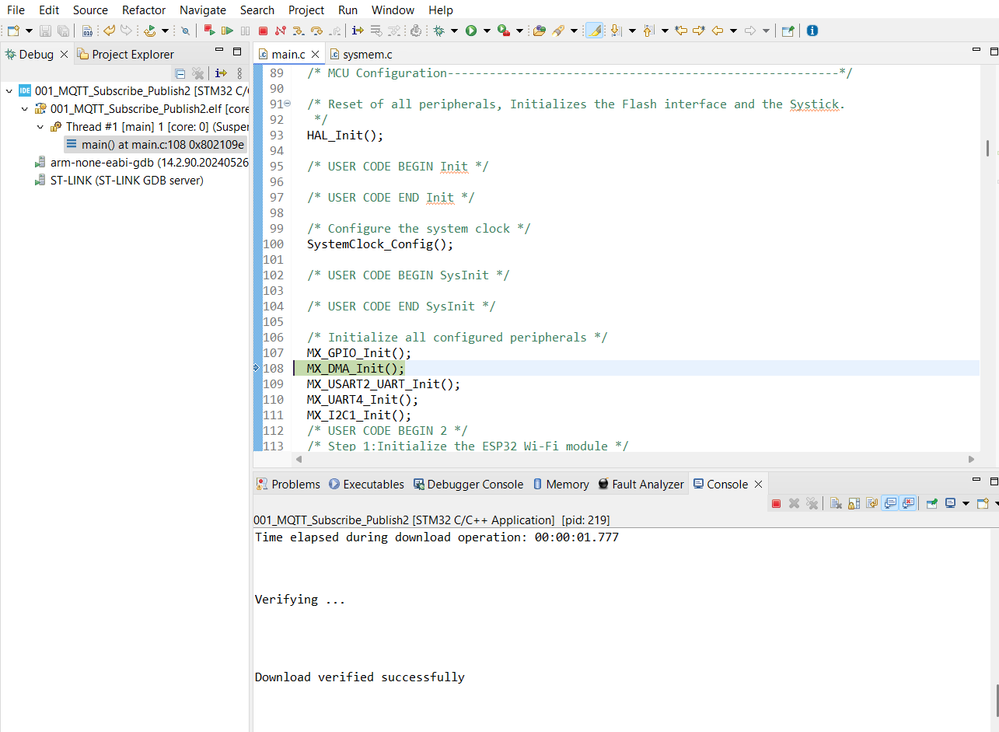Disable Show Console When Standard Out Changes

(889, 503)
